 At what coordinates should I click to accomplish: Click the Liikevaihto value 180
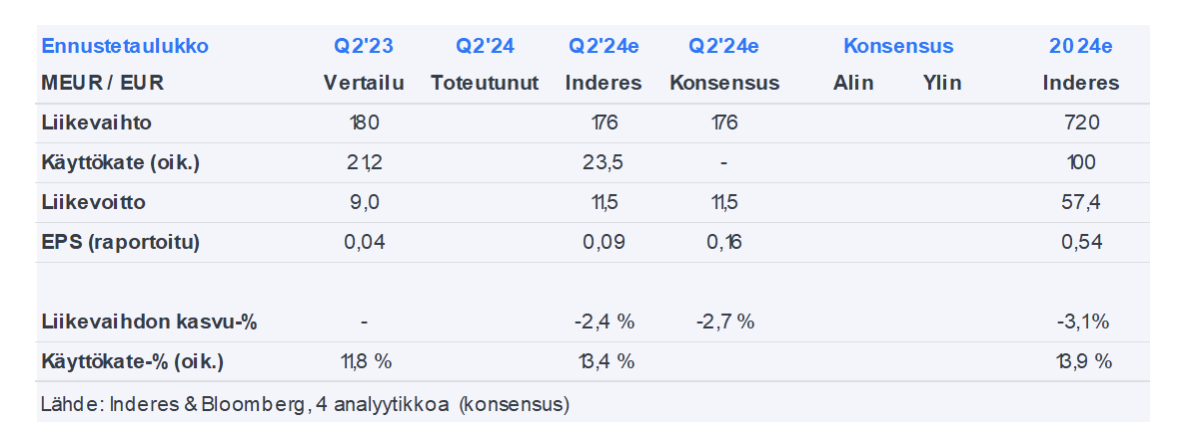364,123
